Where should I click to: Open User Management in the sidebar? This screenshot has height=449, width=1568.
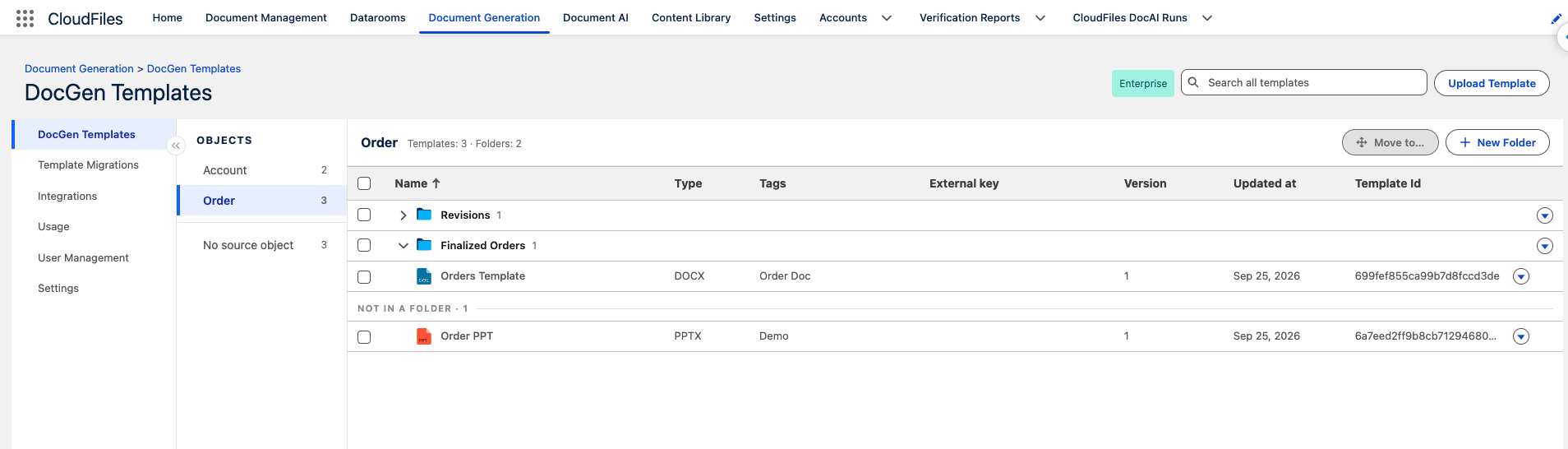(x=83, y=258)
